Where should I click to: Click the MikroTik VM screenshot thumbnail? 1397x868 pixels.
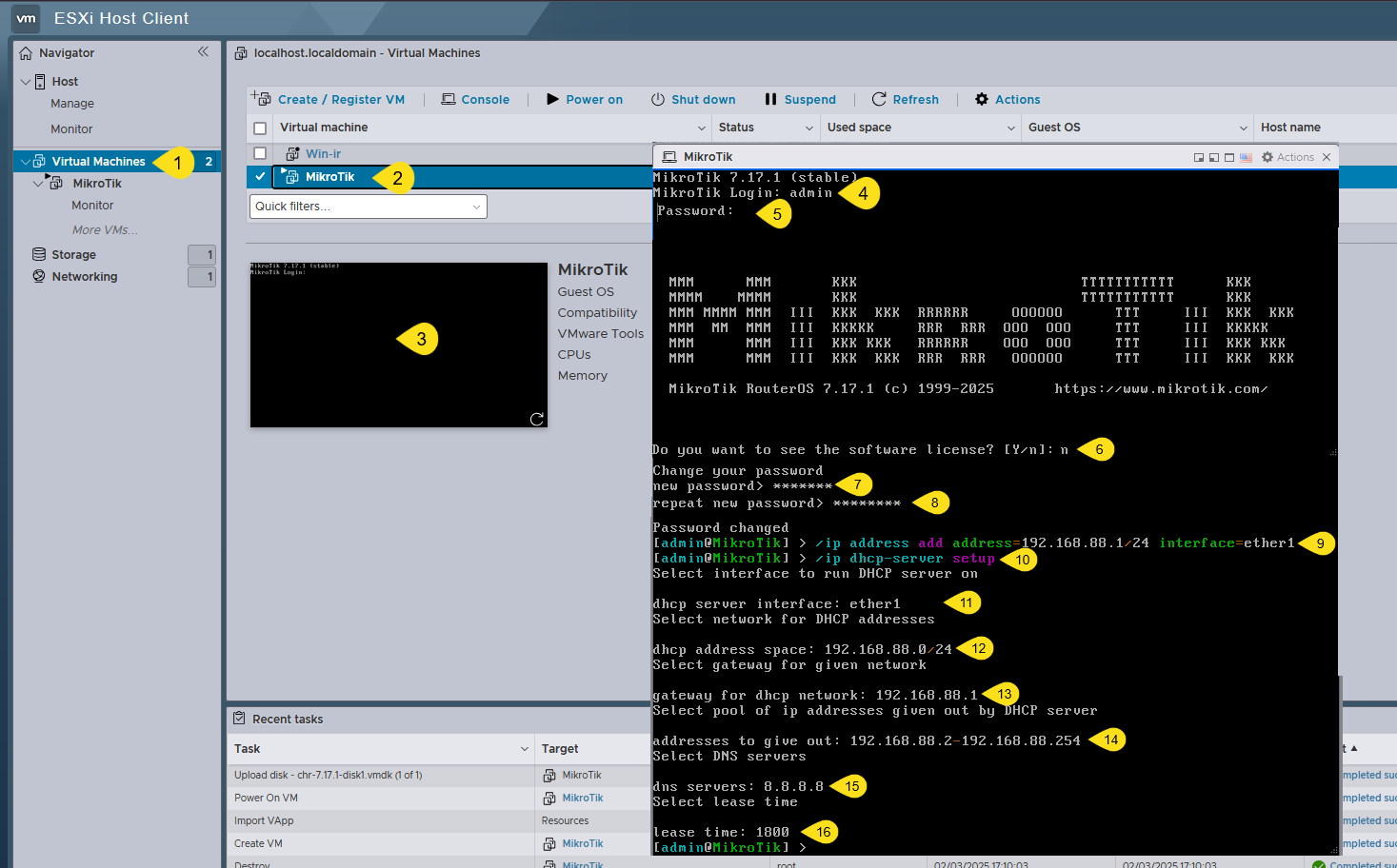click(398, 345)
